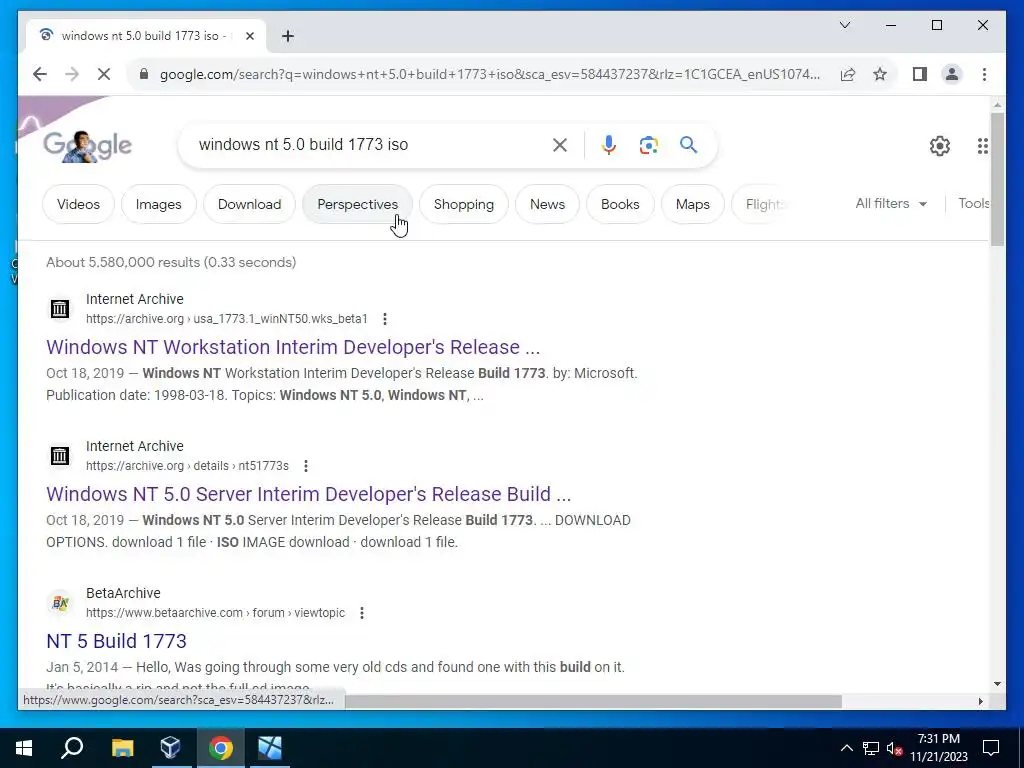Open NT 5 Build 1773 BetaArchive result
The image size is (1024, 768).
click(x=116, y=641)
